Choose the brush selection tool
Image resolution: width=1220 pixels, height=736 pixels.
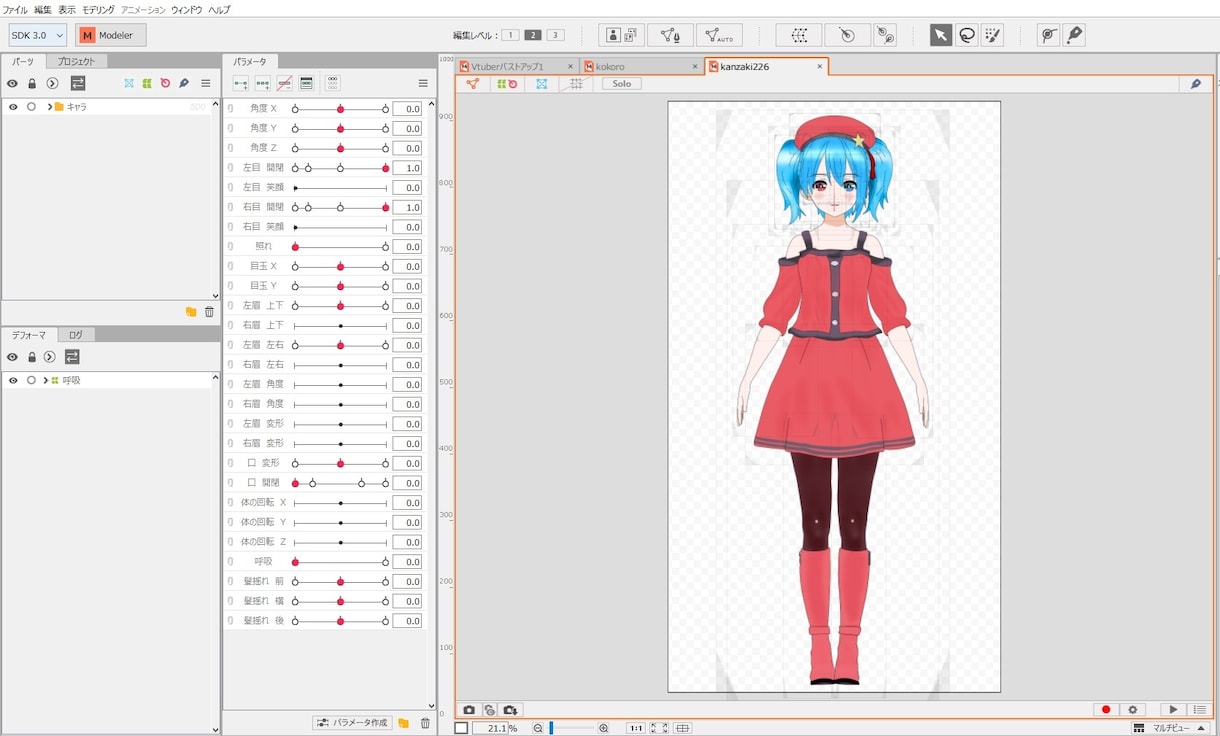[992, 35]
